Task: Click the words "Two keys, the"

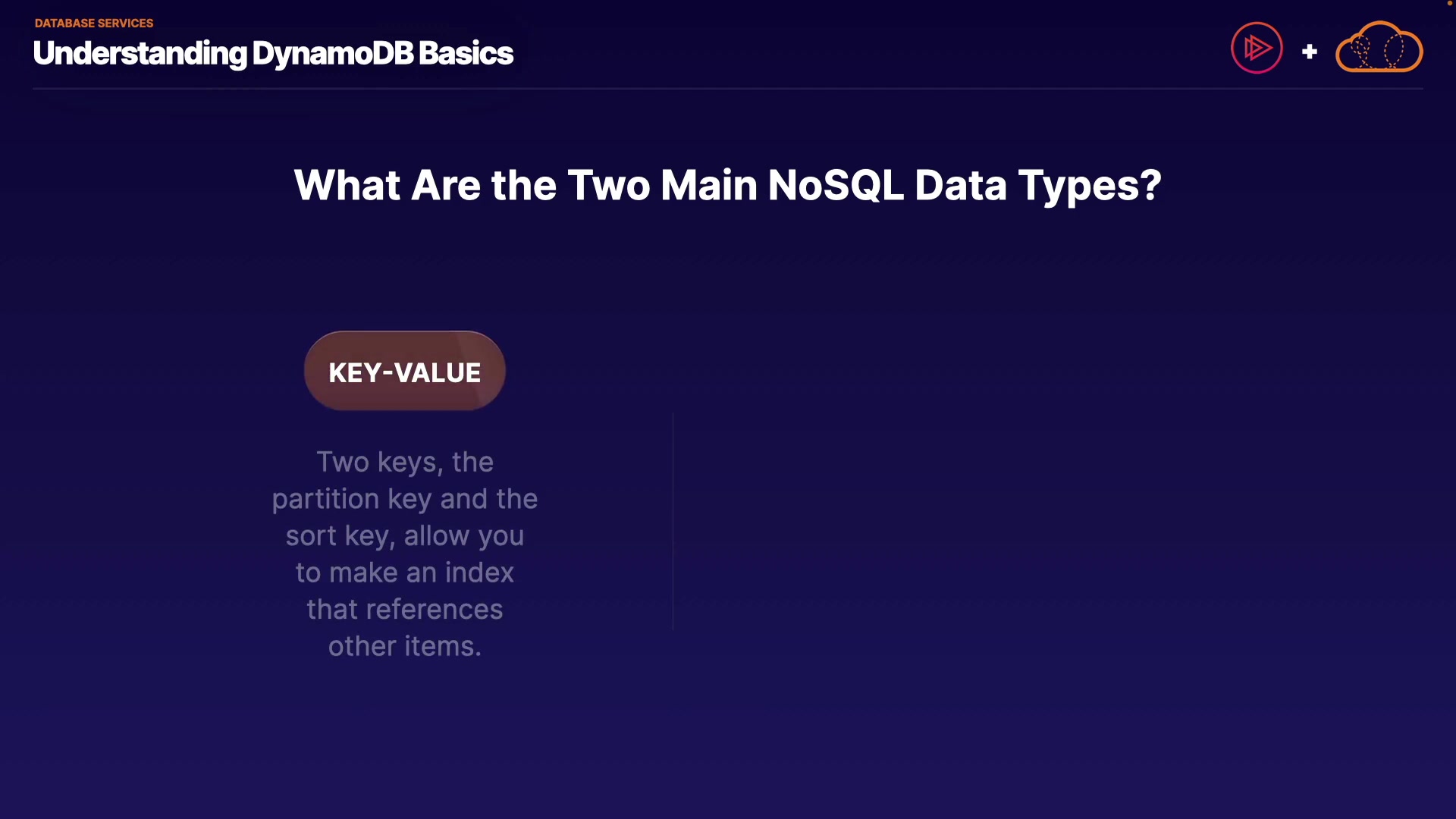Action: tap(404, 462)
